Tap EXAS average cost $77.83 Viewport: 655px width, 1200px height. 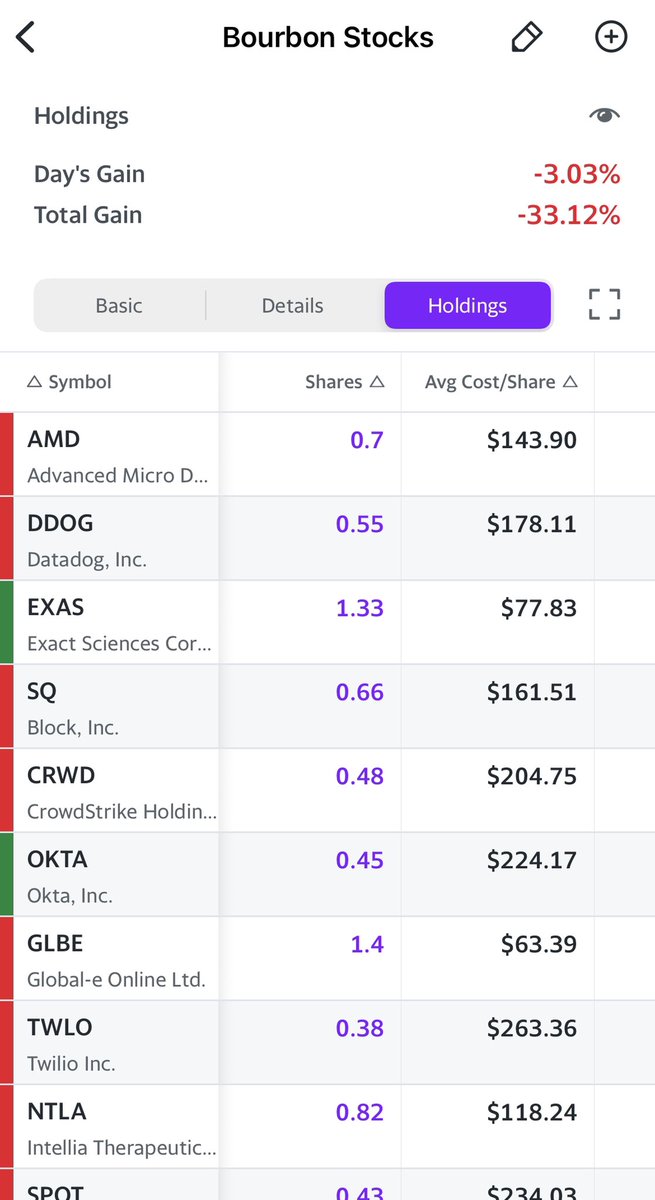(x=539, y=608)
